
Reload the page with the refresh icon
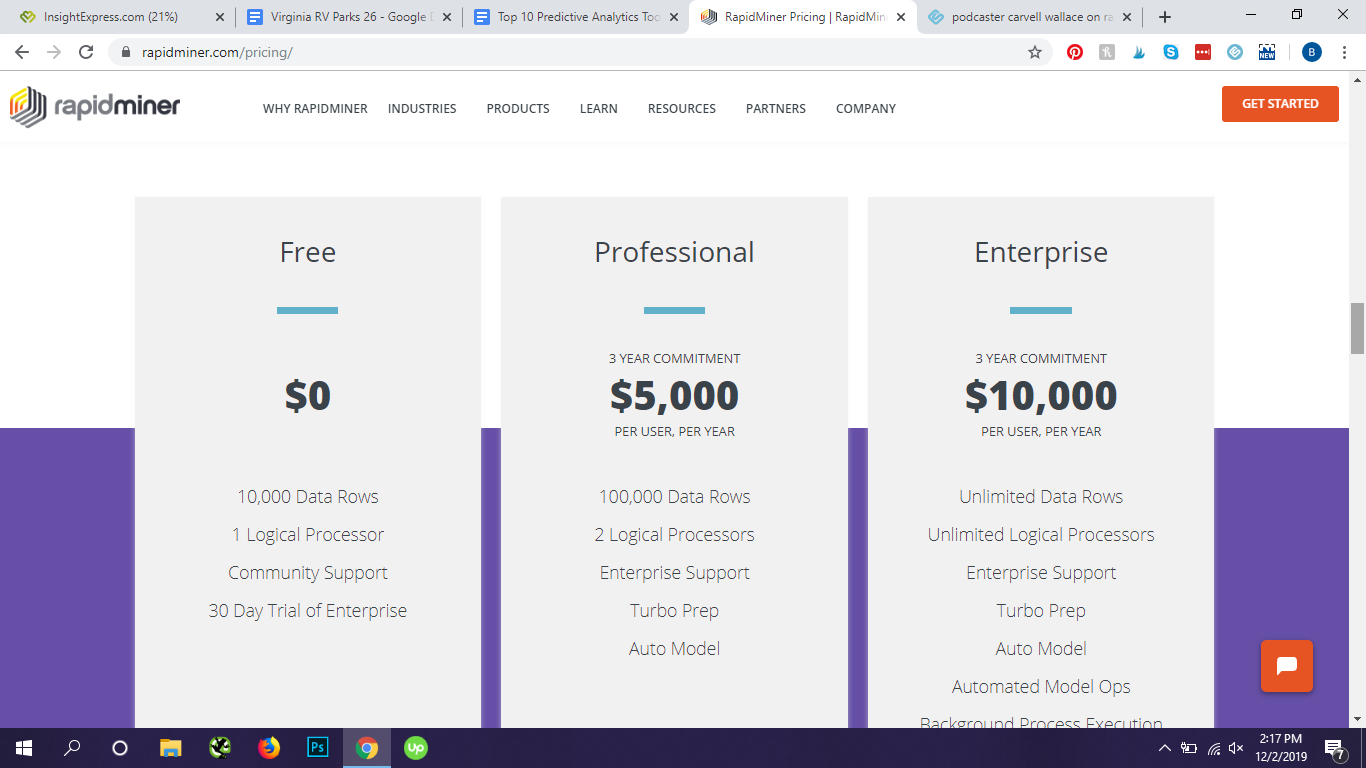86,52
